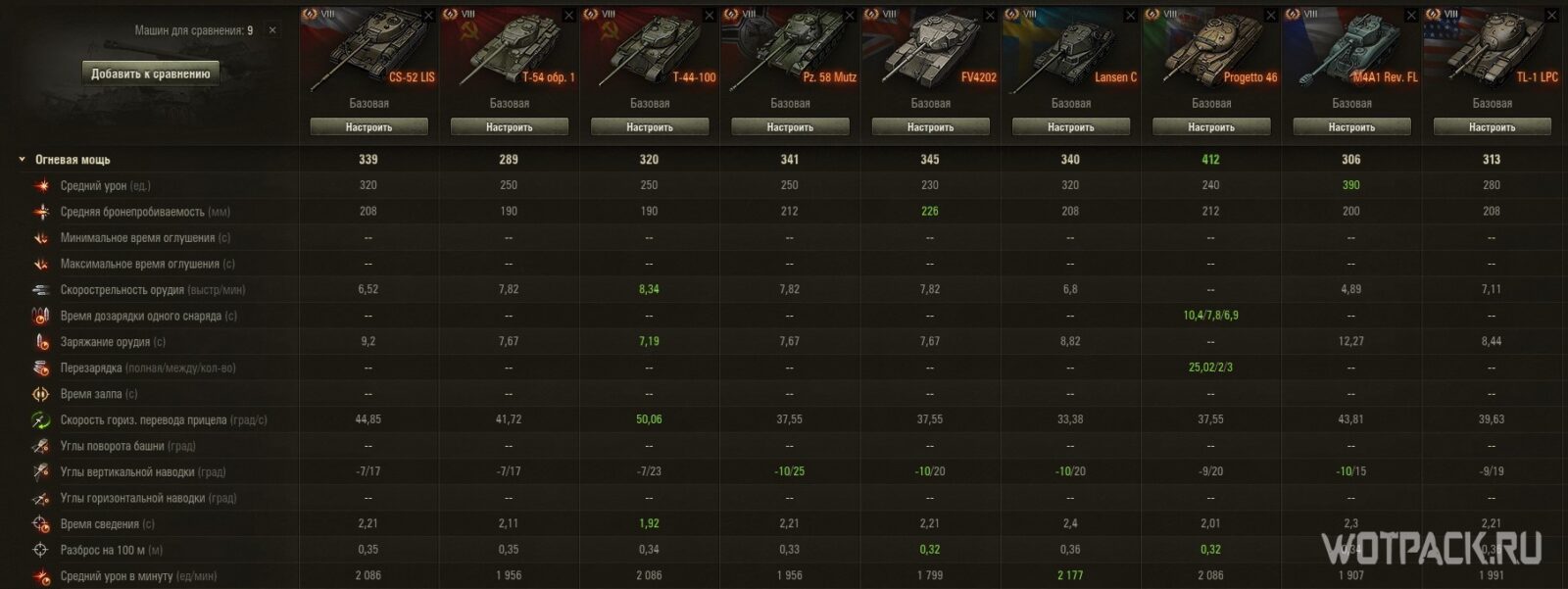The height and width of the screenshot is (589, 1568).
Task: Click Настроить under FV4202
Action: (x=930, y=127)
